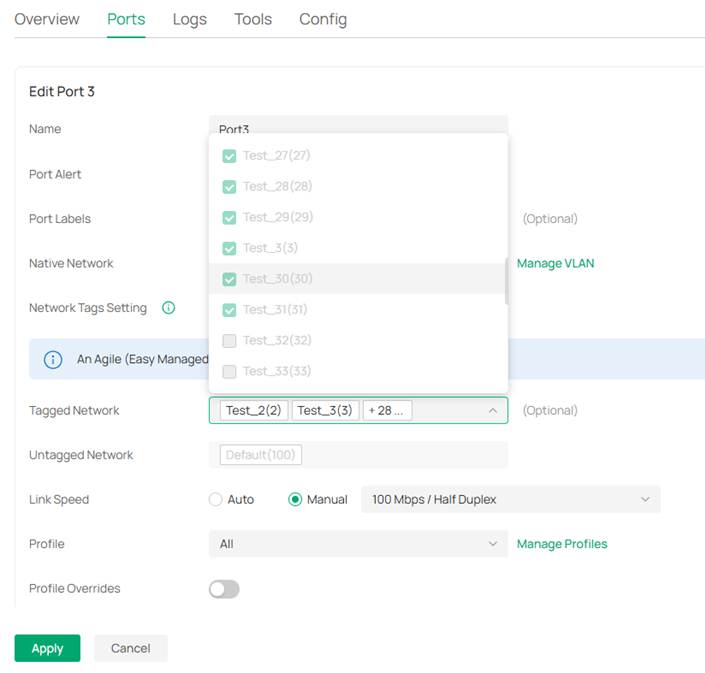Screen dimensions: 705x673
Task: Click the dropdown list scrollbar
Action: coord(505,280)
